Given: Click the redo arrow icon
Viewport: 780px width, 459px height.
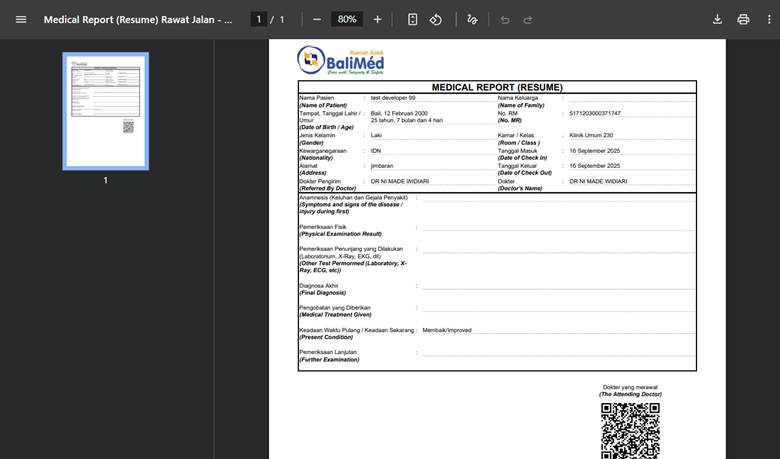Looking at the screenshot, I should tap(528, 19).
